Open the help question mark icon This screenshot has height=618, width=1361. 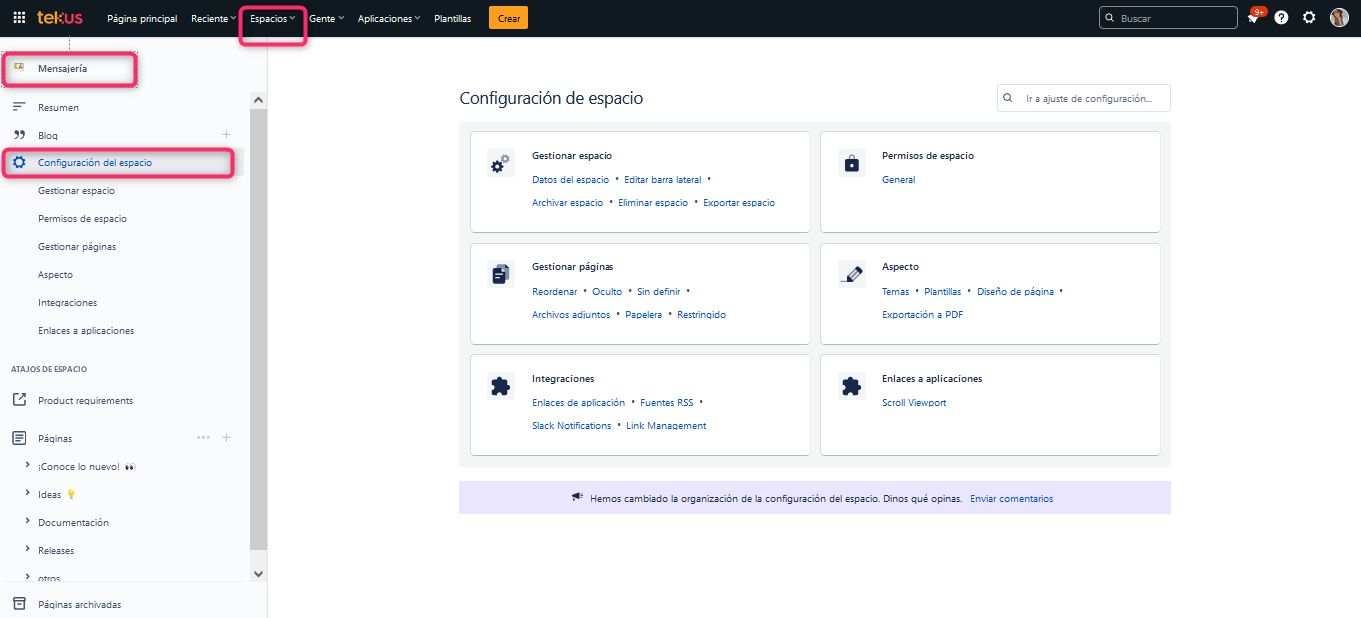coord(1281,18)
